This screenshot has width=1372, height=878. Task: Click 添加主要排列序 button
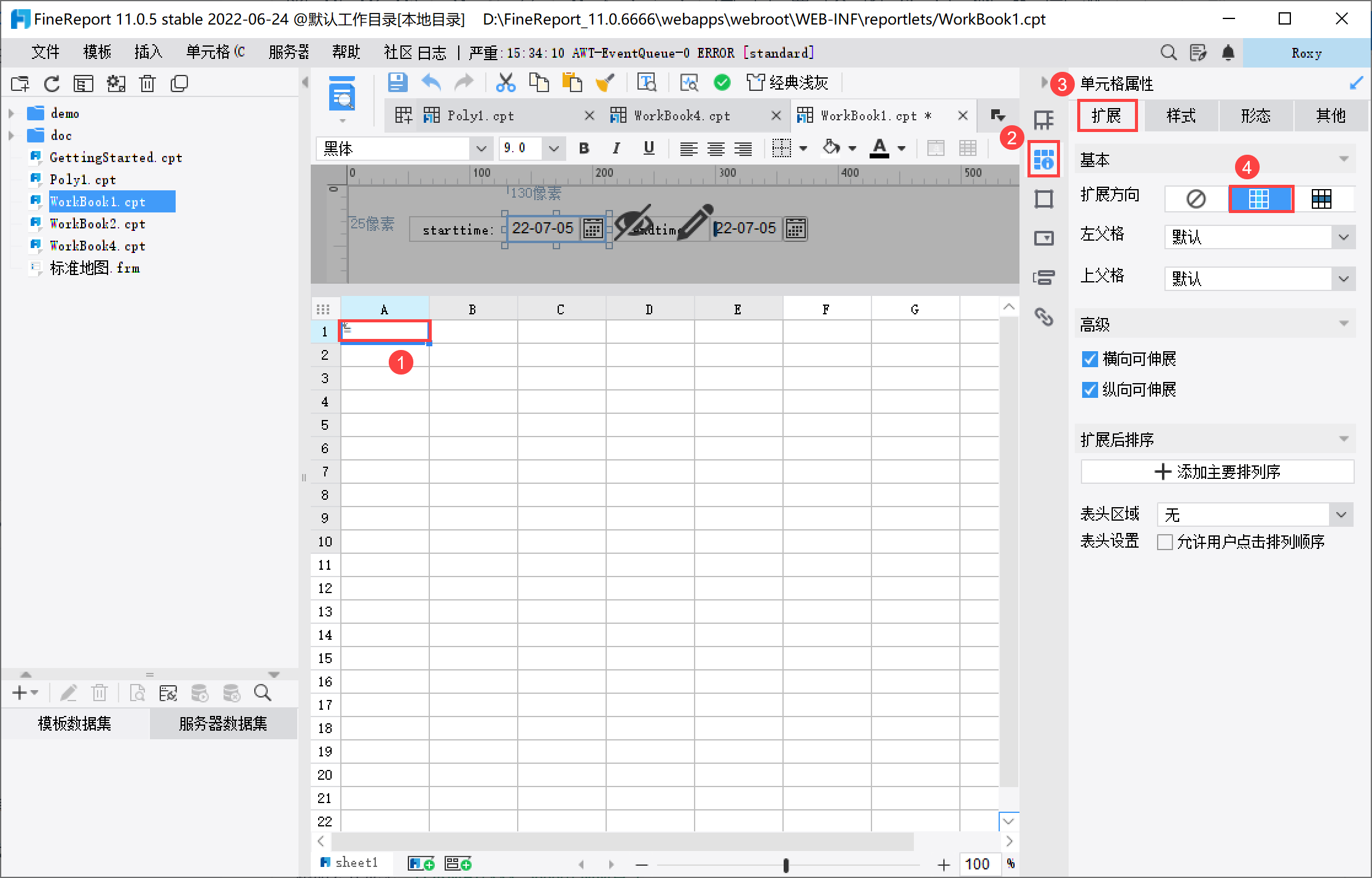[x=1217, y=472]
